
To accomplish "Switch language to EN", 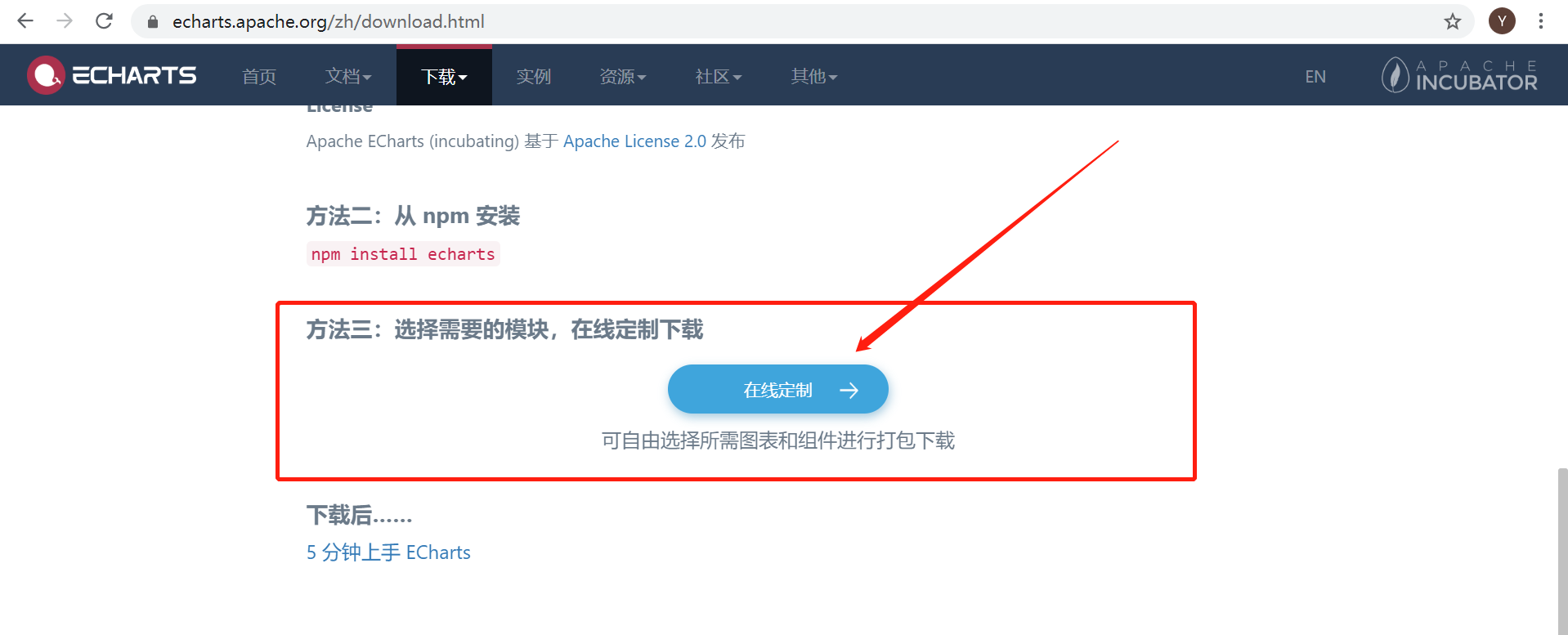I will [1315, 77].
